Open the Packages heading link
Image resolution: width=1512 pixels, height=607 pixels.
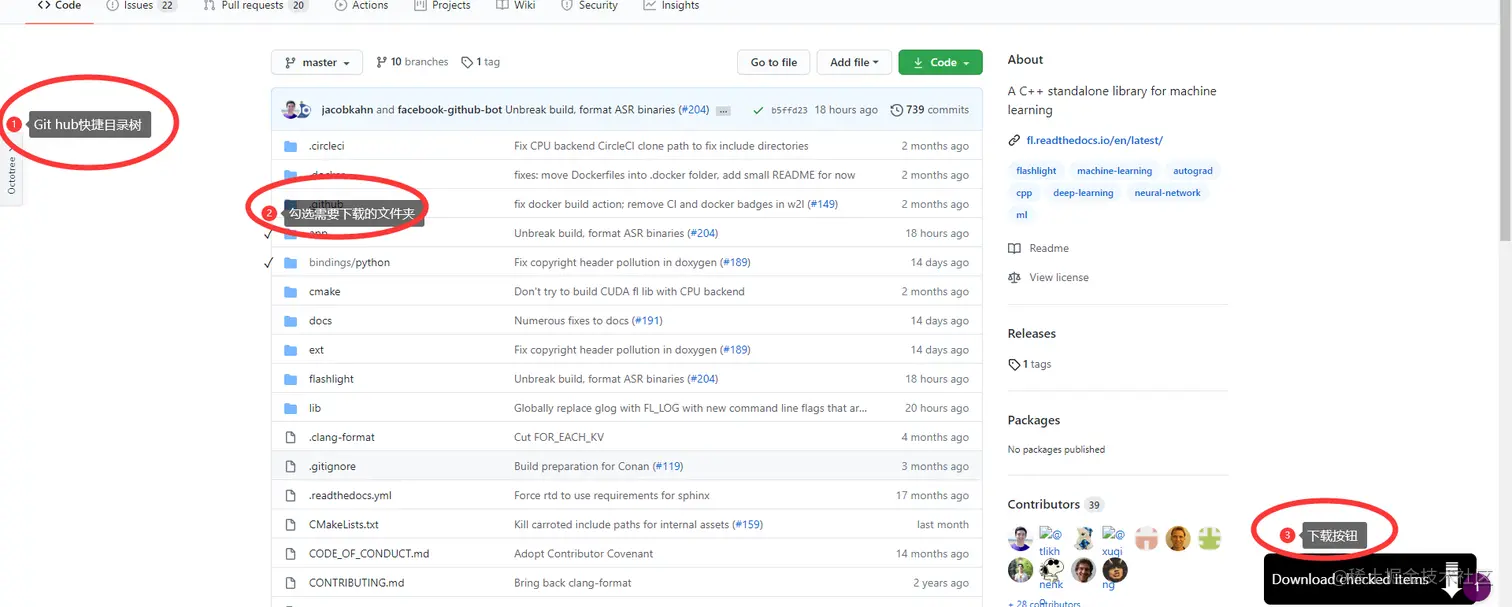(x=1034, y=420)
